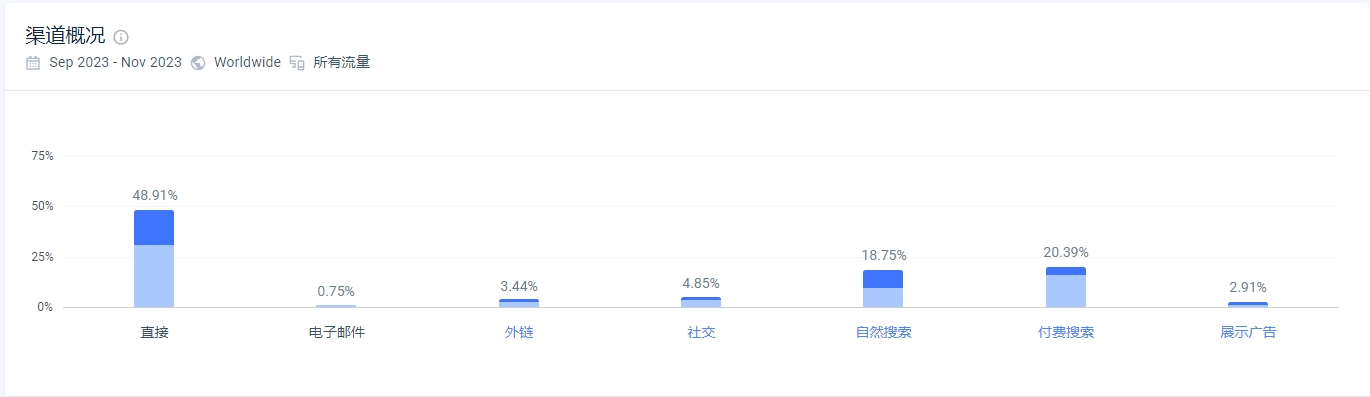Click the 所有流量 traffic filter text
Viewport: 1370px width, 397px height.
342,63
